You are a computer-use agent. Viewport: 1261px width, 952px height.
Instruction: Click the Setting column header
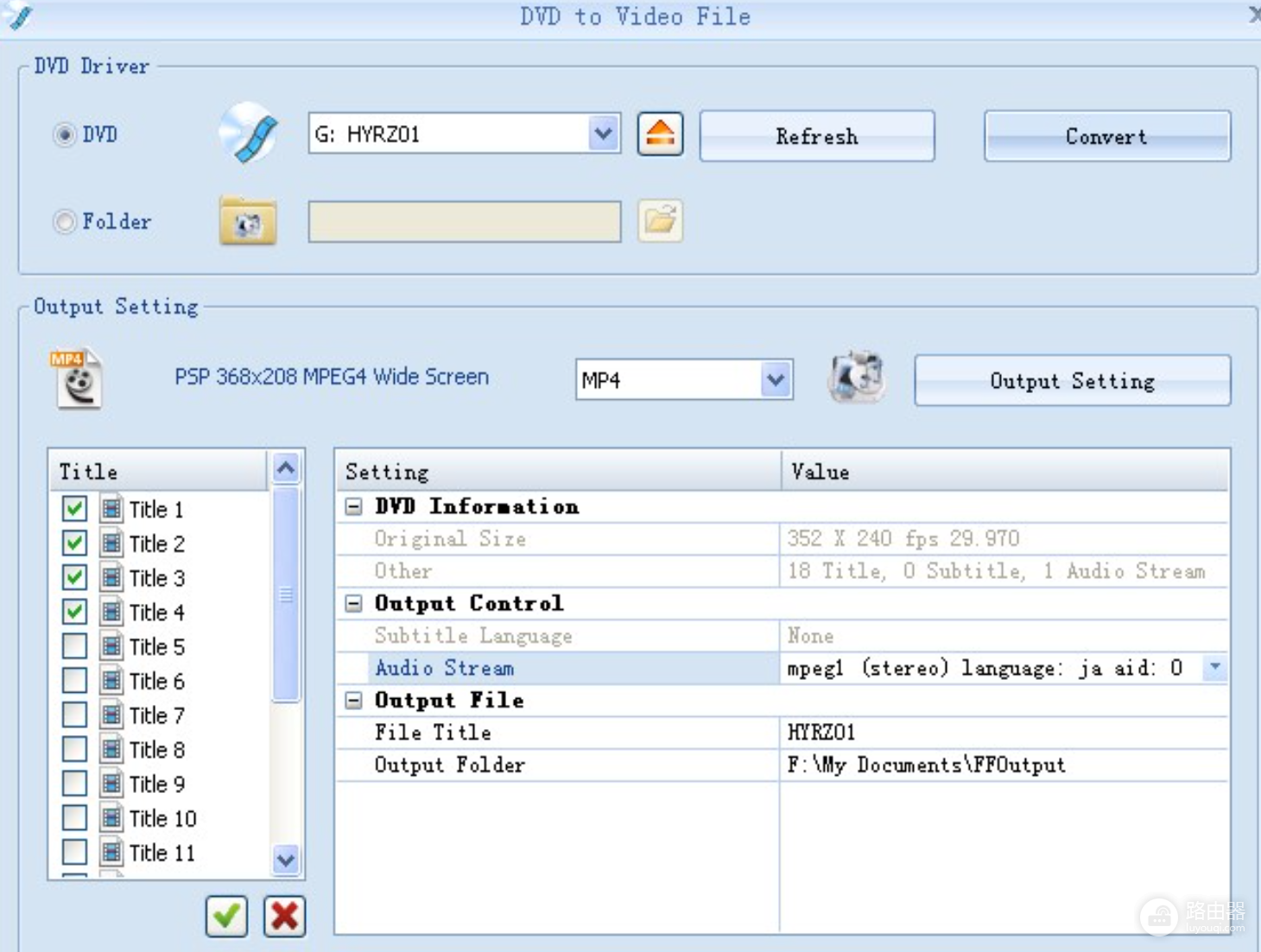[x=559, y=471]
